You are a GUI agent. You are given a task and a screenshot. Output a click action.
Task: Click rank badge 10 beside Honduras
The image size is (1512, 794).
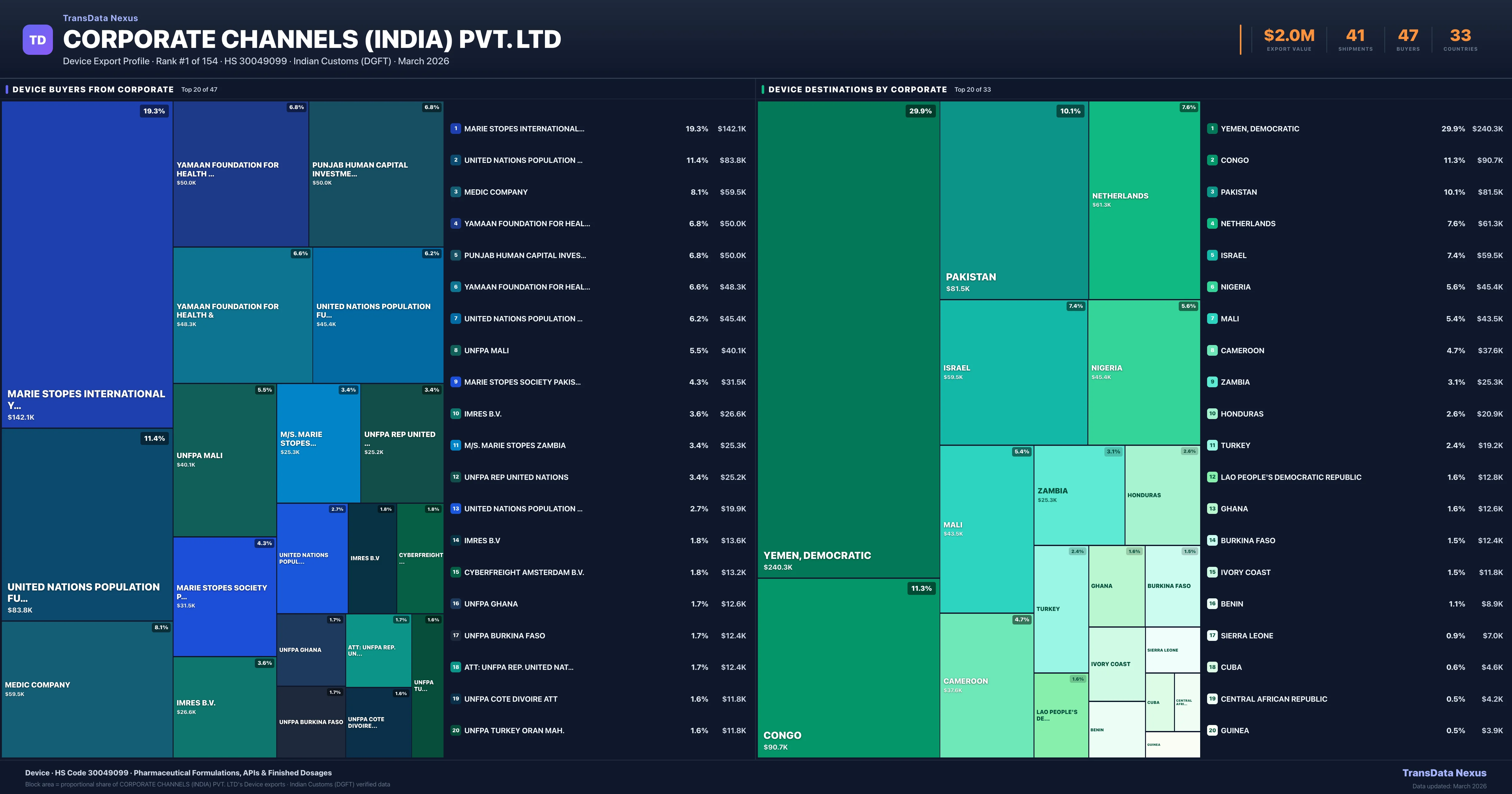[1212, 413]
